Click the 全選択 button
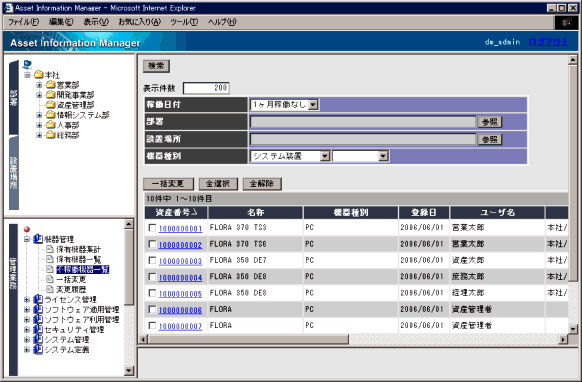This screenshot has width=582, height=382. [218, 184]
